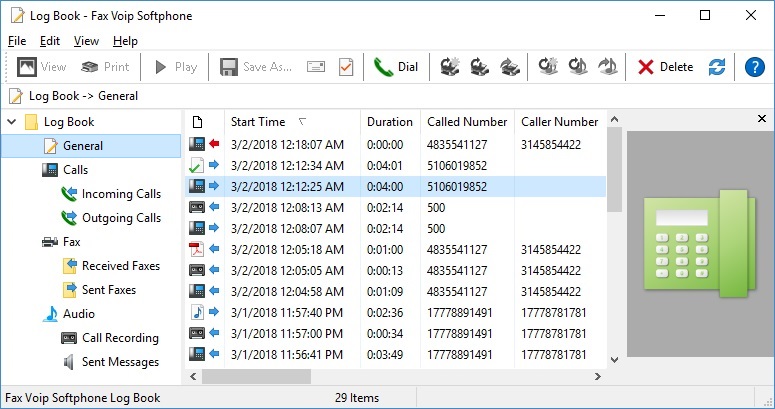775x409 pixels.
Task: Click cassette icon on 12:05:05 AM row
Action: tap(197, 270)
